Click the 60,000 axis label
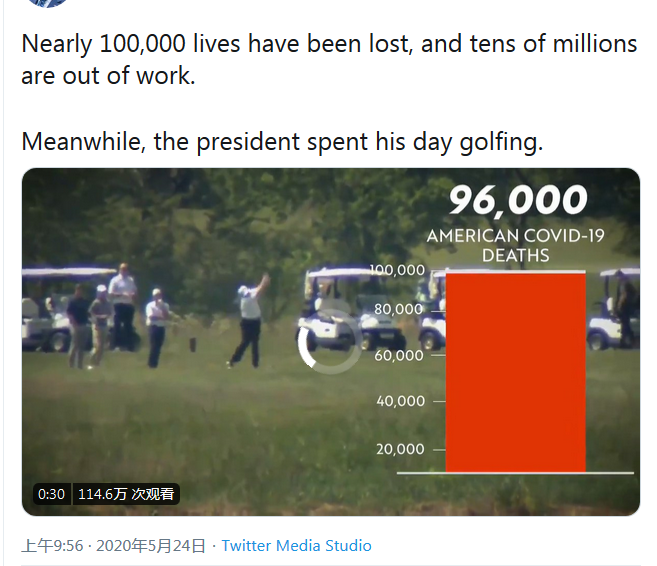Viewport: 657px width, 566px height. point(399,355)
